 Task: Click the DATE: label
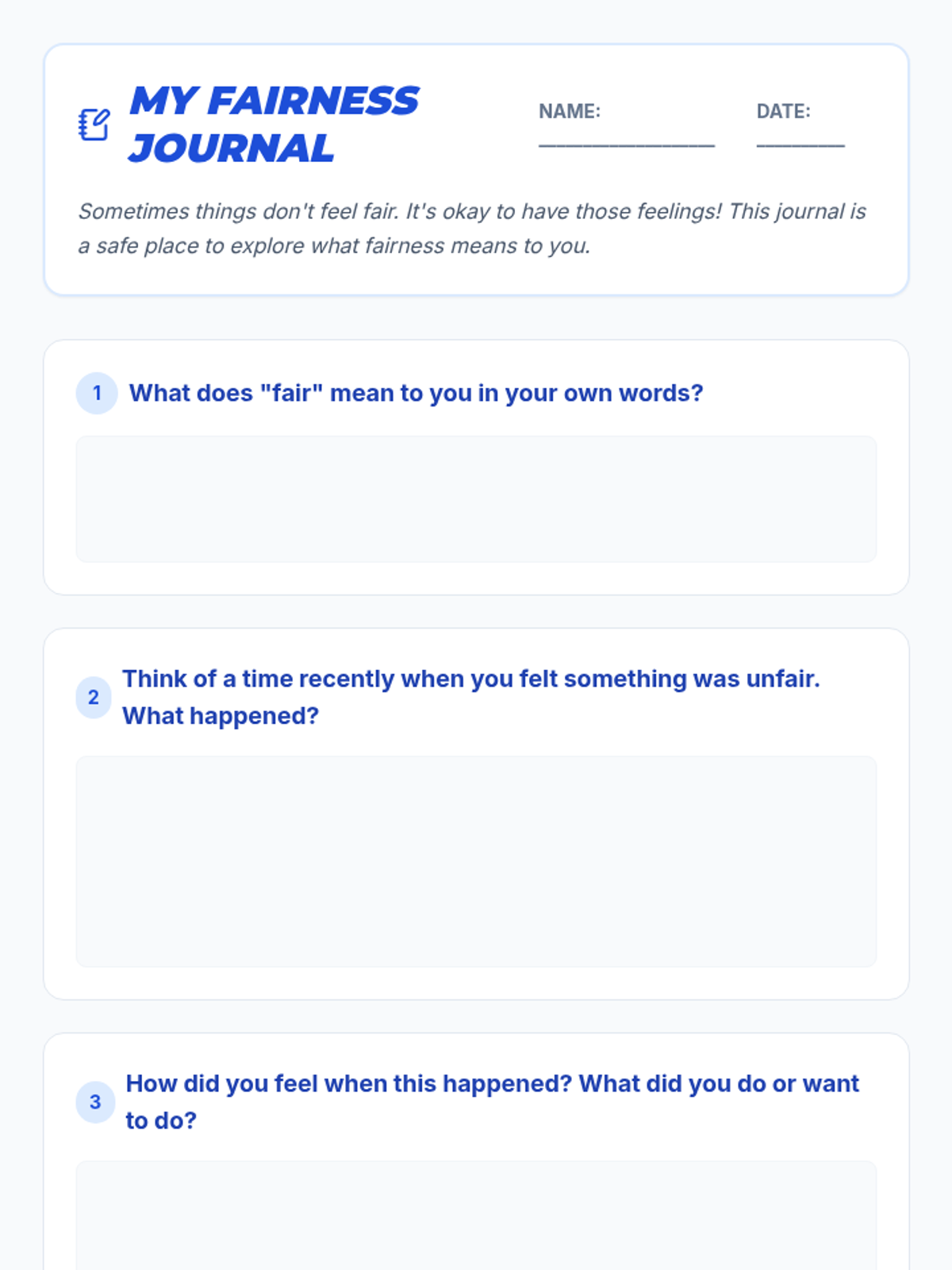point(783,111)
